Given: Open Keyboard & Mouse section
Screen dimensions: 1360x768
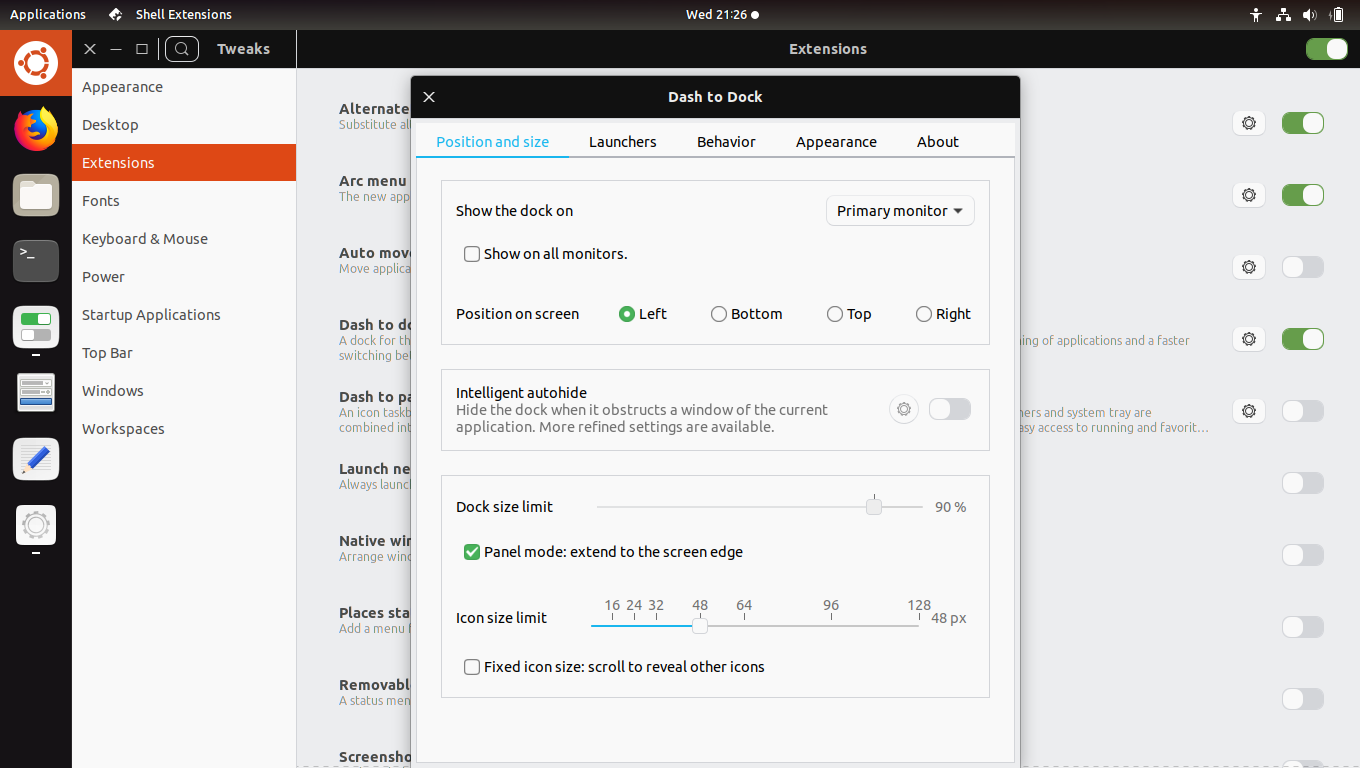Looking at the screenshot, I should coord(184,239).
